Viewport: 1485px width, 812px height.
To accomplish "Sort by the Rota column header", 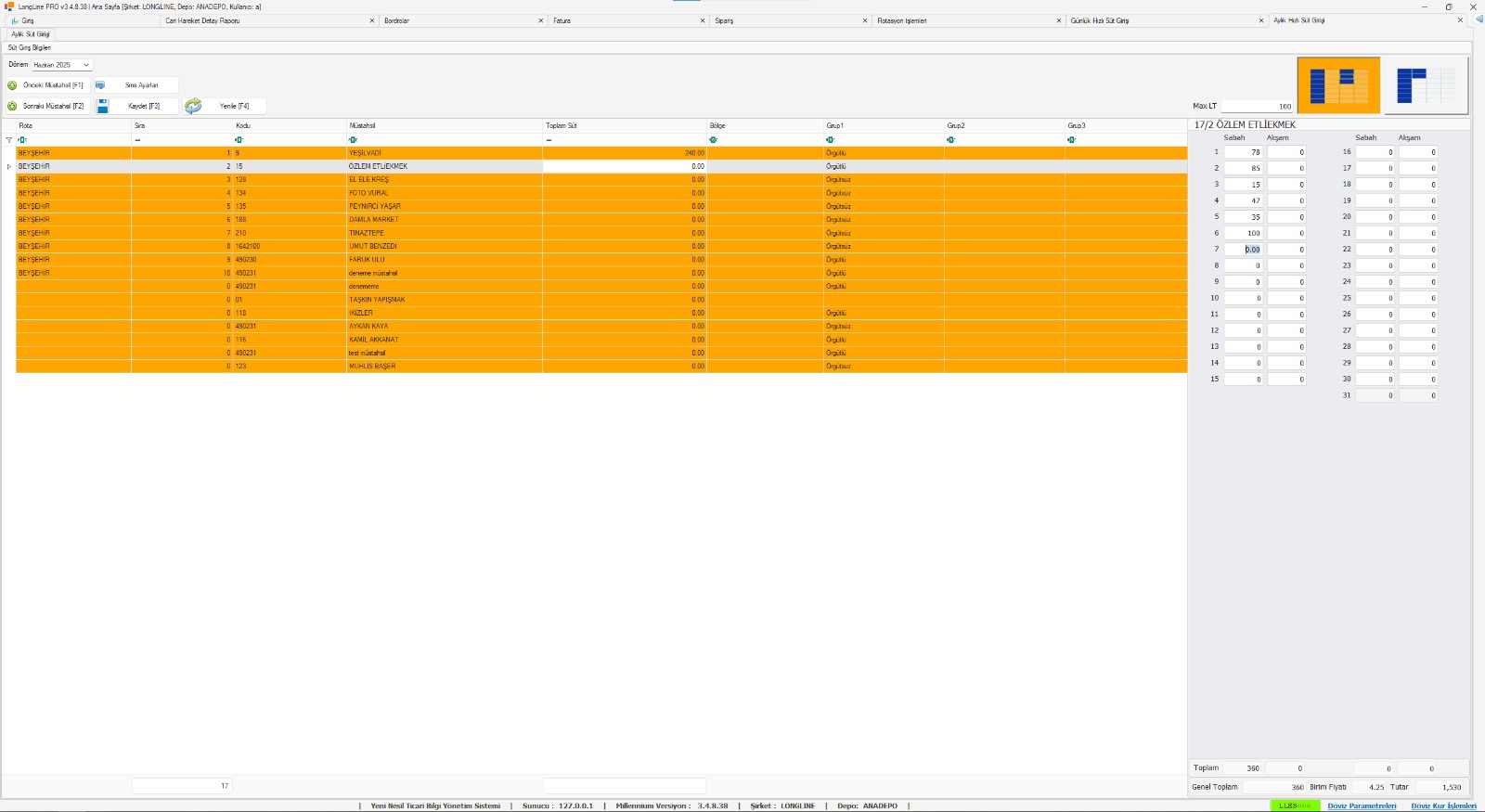I will [73, 125].
